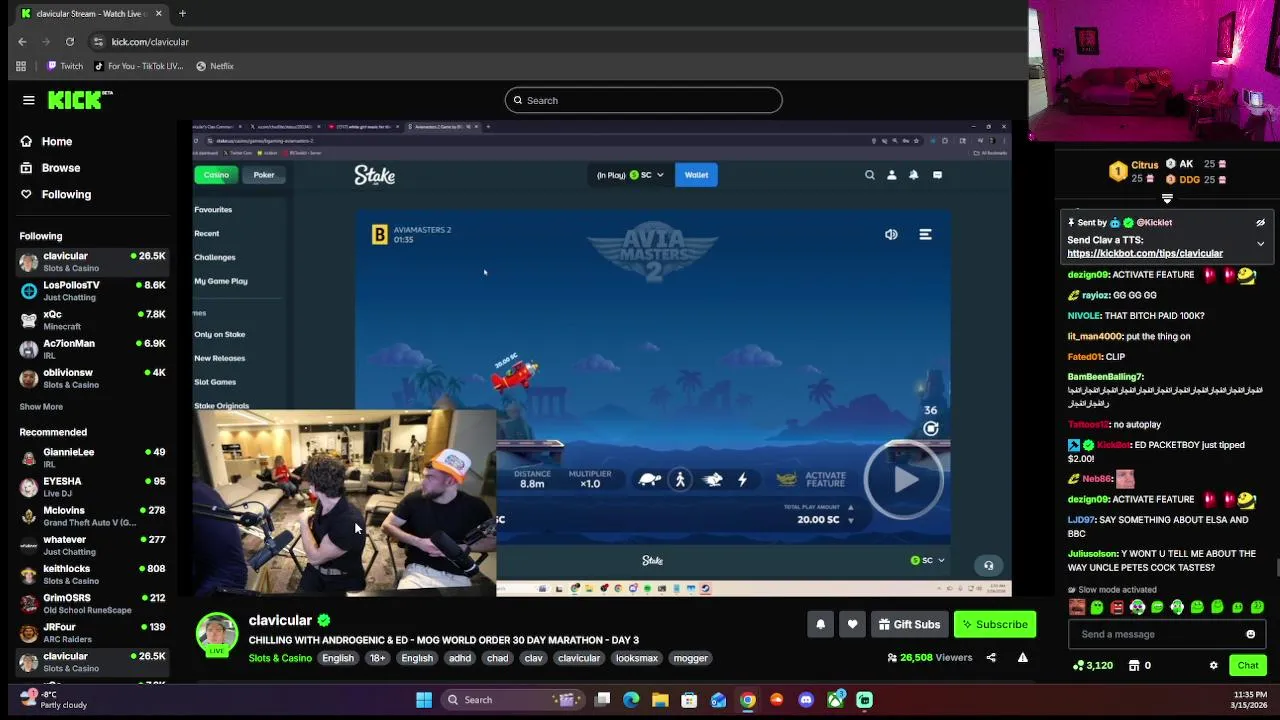Increase total play amount arrow
The width and height of the screenshot is (1280, 720).
(x=851, y=506)
